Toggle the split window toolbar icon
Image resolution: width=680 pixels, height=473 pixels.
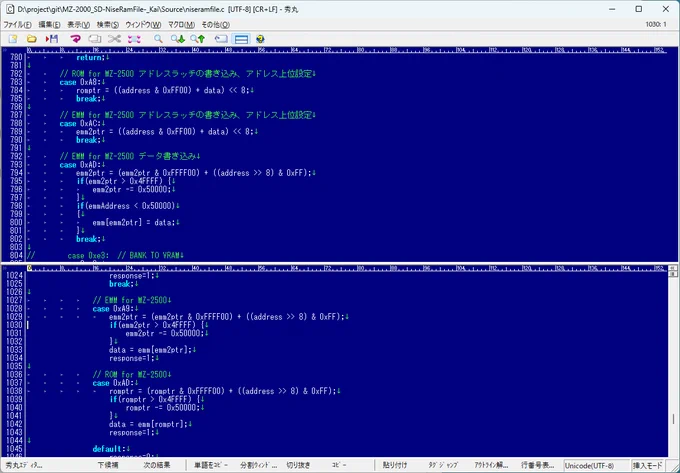(x=241, y=39)
